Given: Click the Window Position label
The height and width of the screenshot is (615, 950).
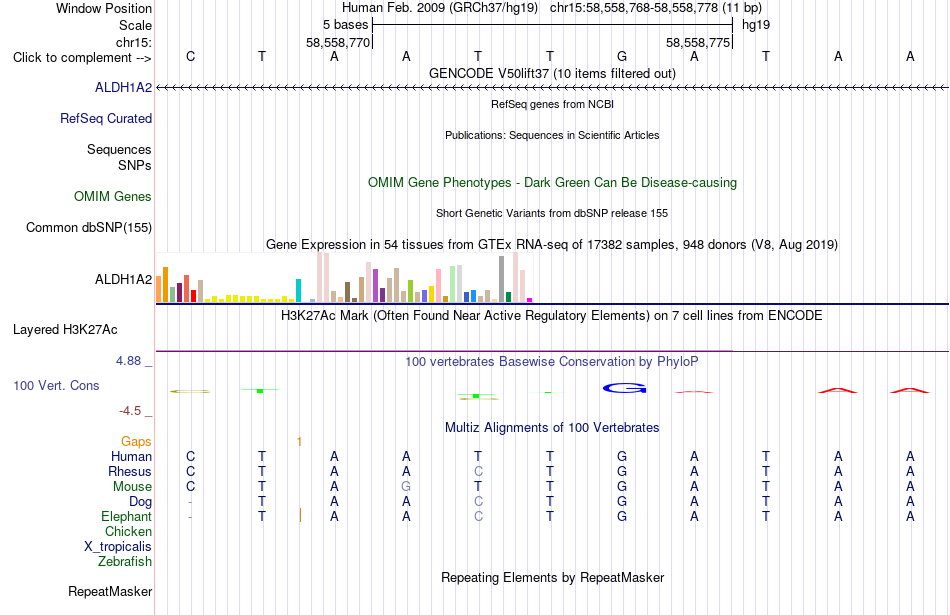Looking at the screenshot, I should tap(104, 8).
